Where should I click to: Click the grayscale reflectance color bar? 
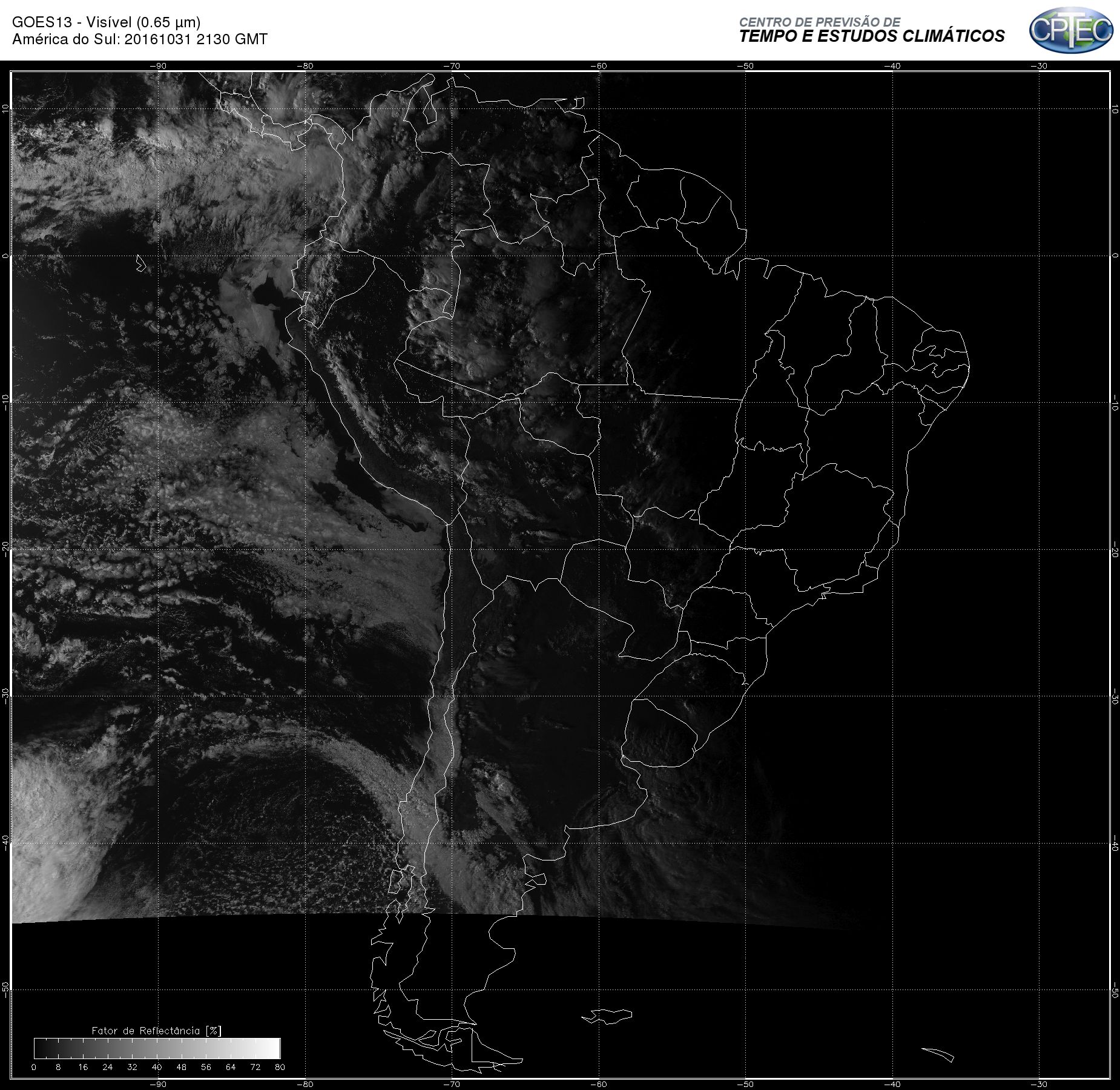pyautogui.click(x=157, y=1048)
